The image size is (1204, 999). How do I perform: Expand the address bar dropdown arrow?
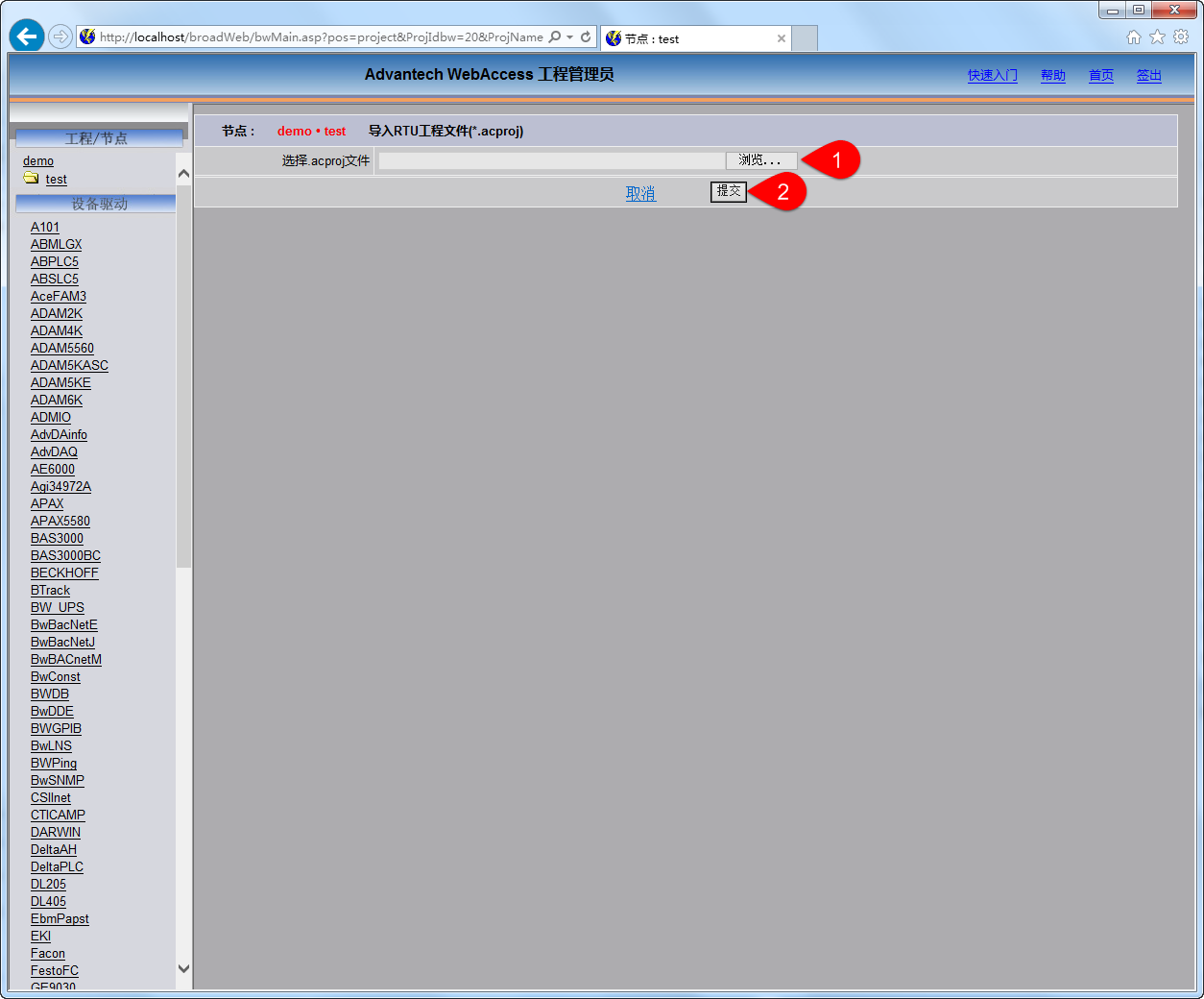(570, 37)
